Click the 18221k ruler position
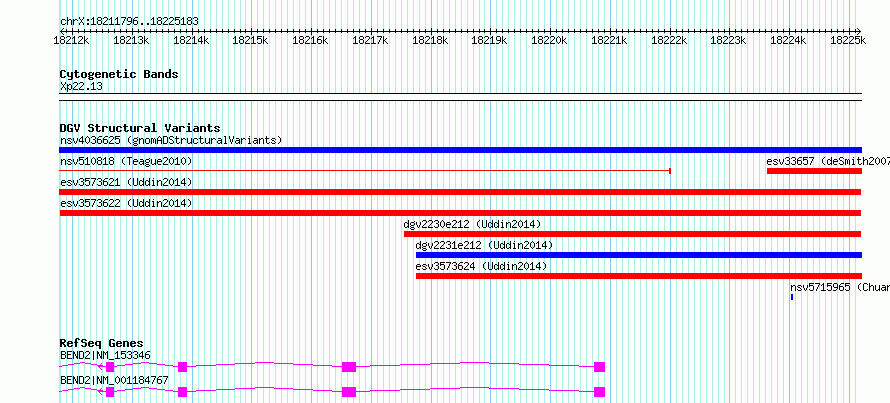Image resolution: width=890 pixels, height=403 pixels. point(609,40)
